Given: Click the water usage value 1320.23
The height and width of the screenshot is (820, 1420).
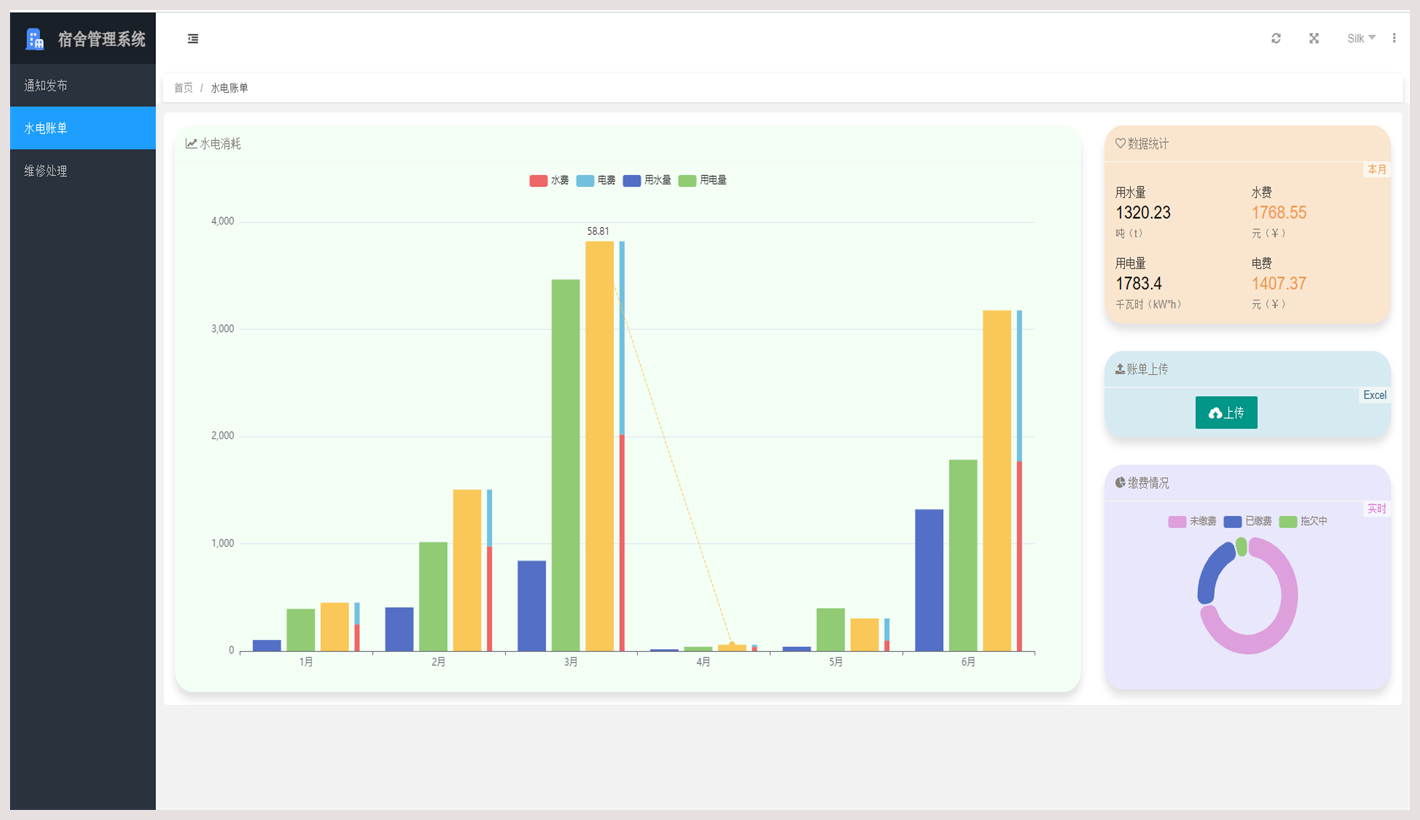Looking at the screenshot, I should point(1143,213).
